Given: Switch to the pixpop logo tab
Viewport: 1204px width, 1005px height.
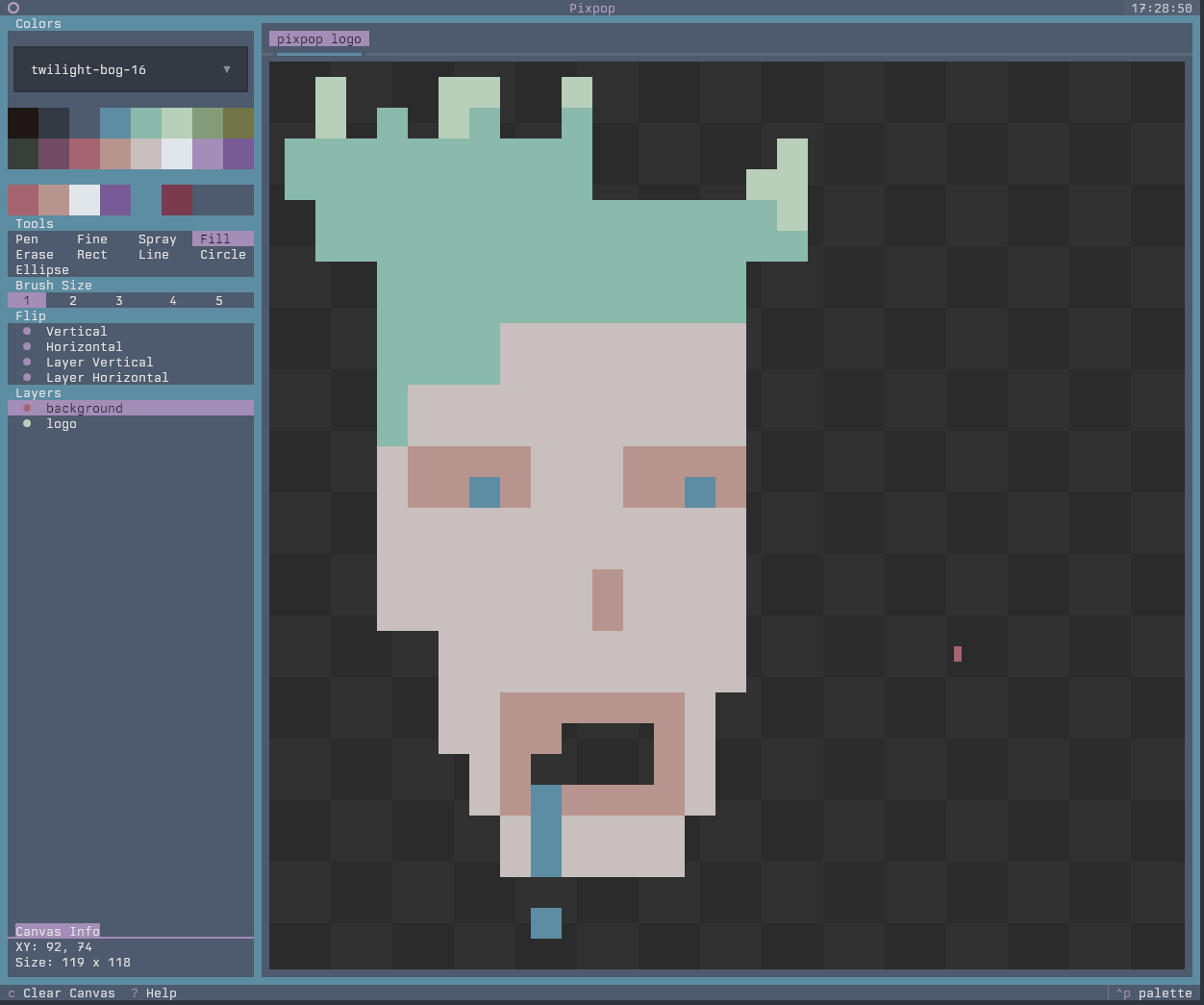Looking at the screenshot, I should [319, 38].
